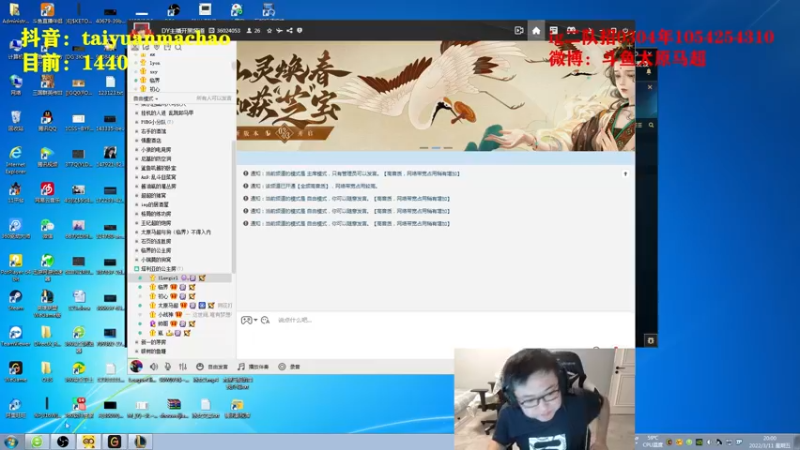The image size is (800, 450).
Task: Click the shield icon in the channel header
Action: [299, 31]
